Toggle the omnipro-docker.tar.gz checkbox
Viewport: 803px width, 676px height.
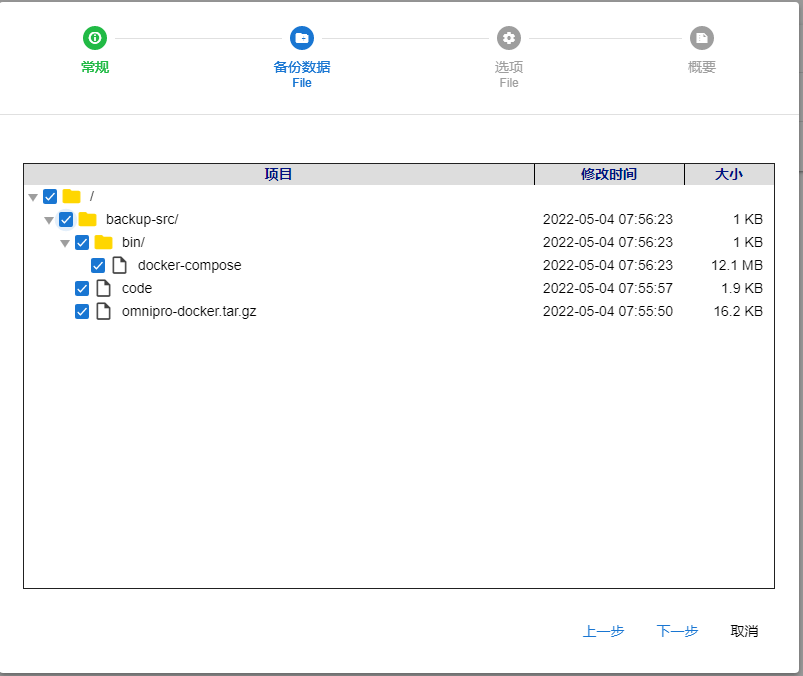82,311
